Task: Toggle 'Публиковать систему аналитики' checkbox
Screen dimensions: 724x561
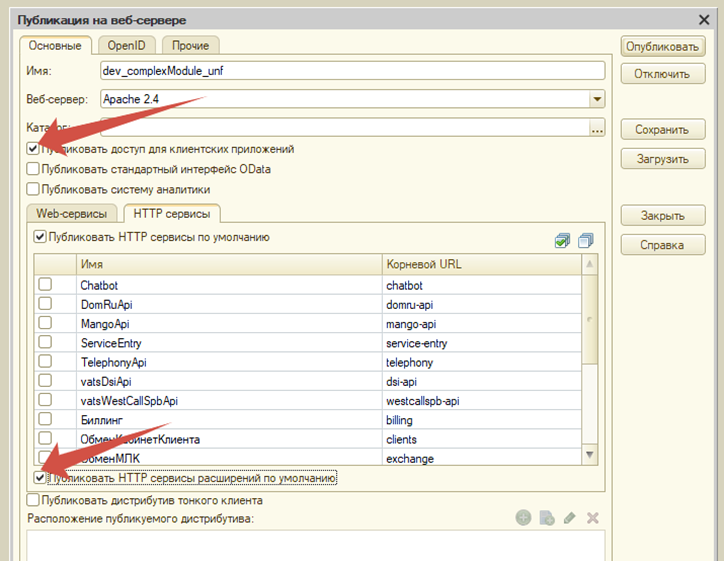Action: 34,189
